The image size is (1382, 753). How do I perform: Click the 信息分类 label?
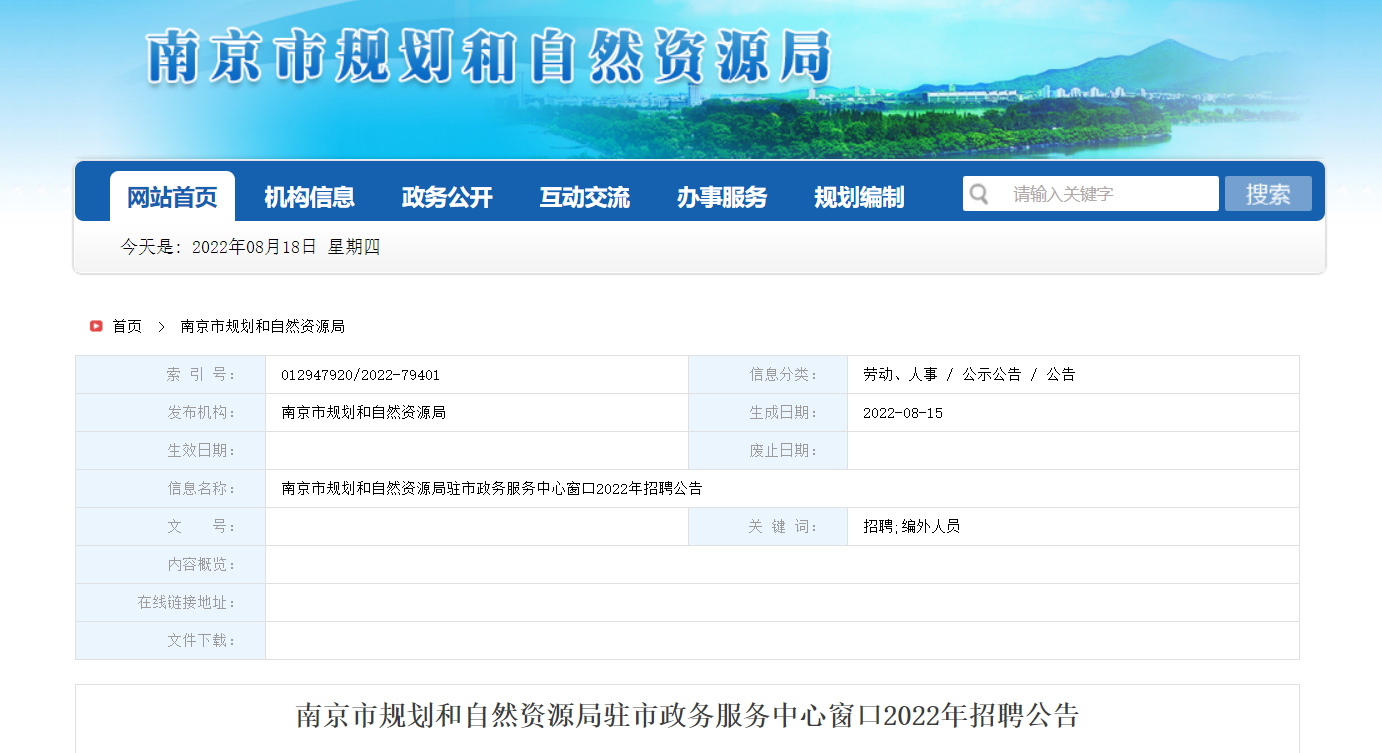point(784,375)
